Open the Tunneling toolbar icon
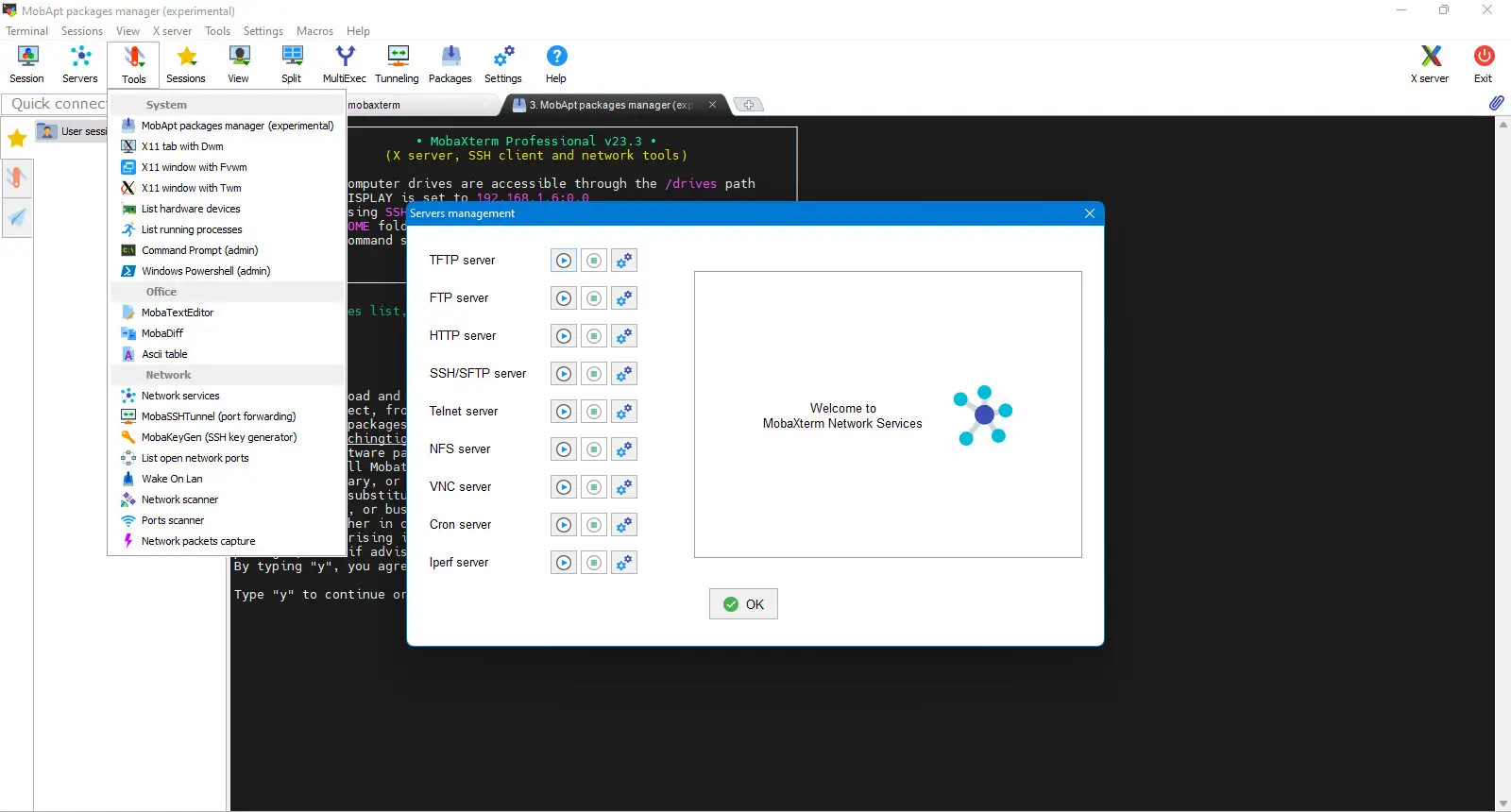Image resolution: width=1511 pixels, height=812 pixels. [398, 64]
